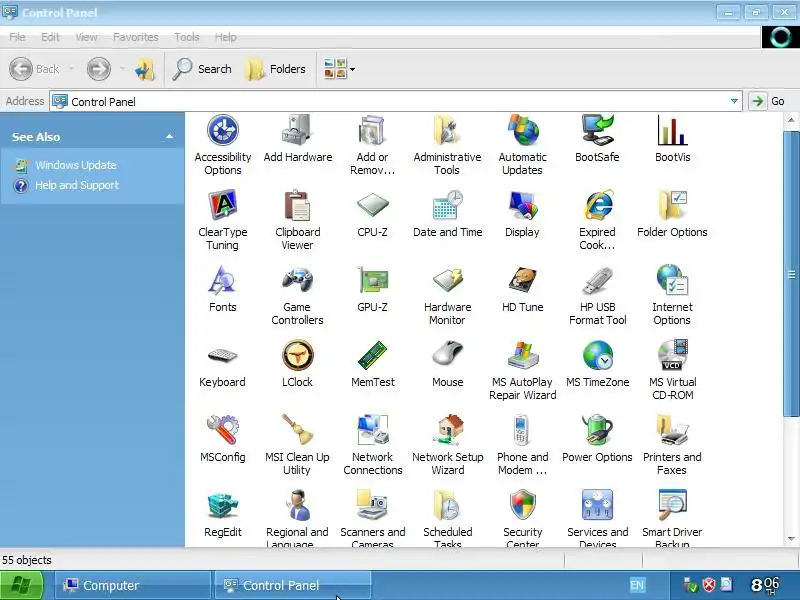This screenshot has height=600, width=800.
Task: Select the RegEdit icon
Action: [x=222, y=505]
